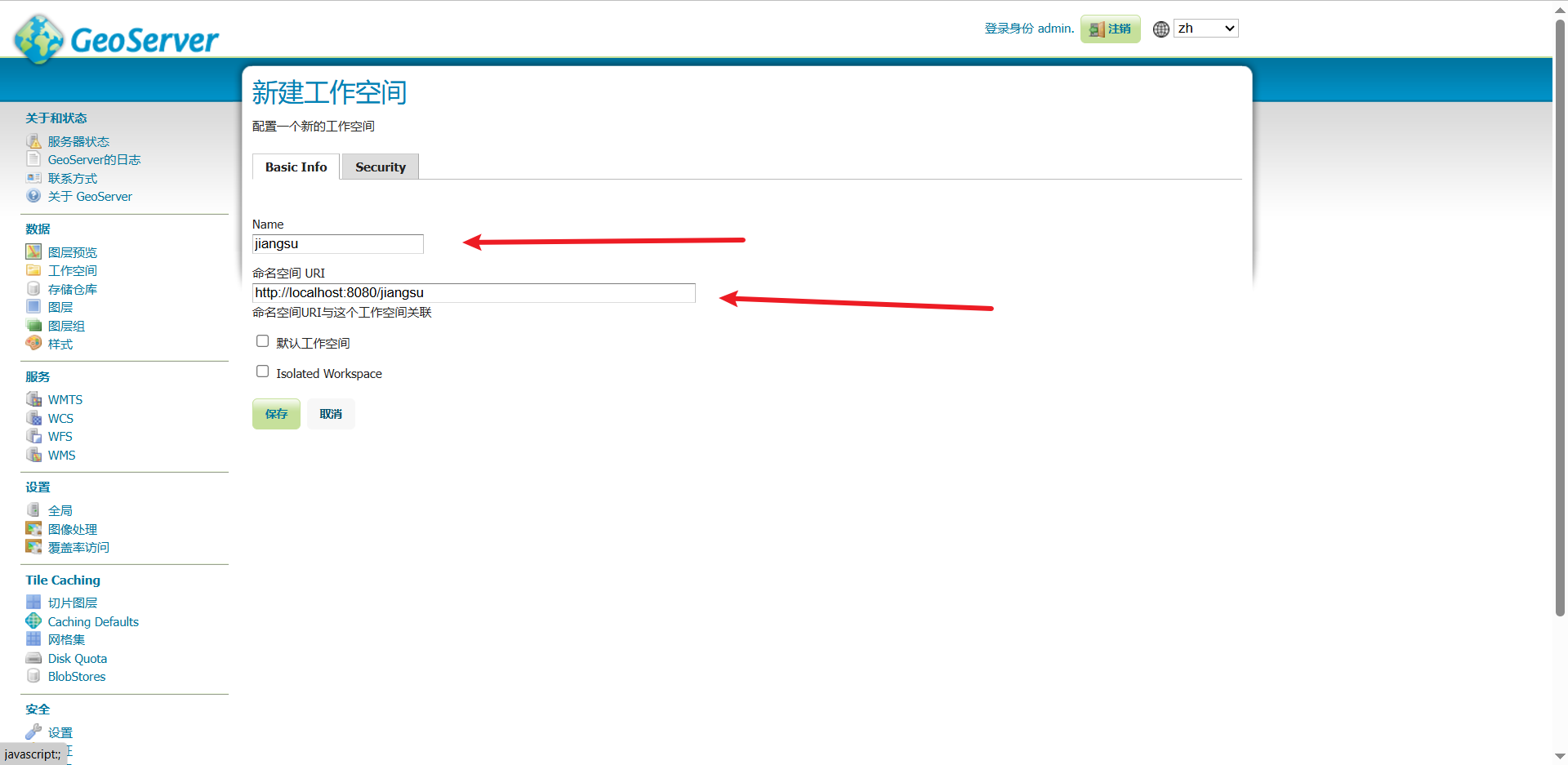Open the Tile Layers (切片图层) link
Viewport: 1568px width, 765px height.
coord(73,603)
